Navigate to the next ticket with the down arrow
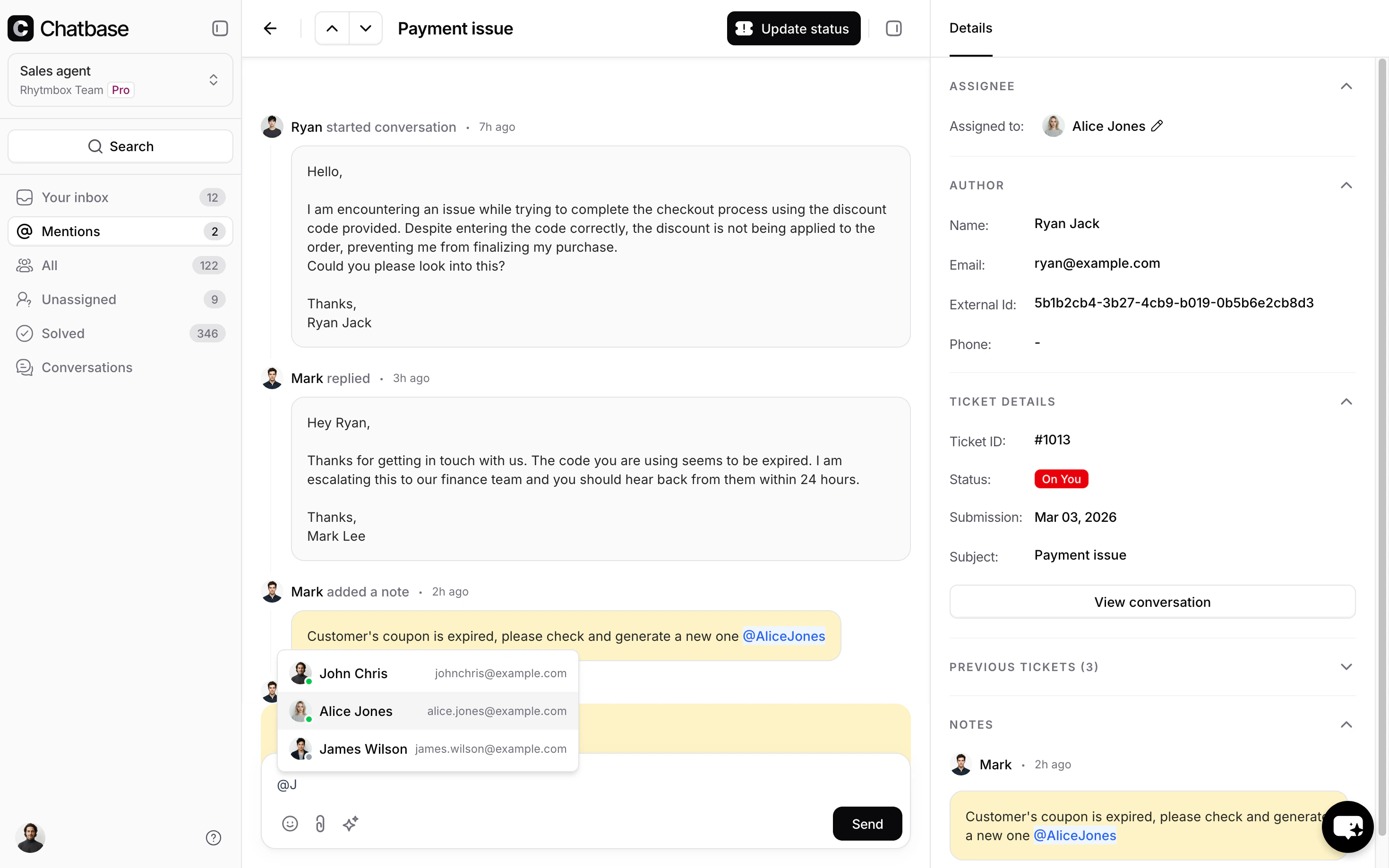The height and width of the screenshot is (868, 1389). [x=365, y=27]
